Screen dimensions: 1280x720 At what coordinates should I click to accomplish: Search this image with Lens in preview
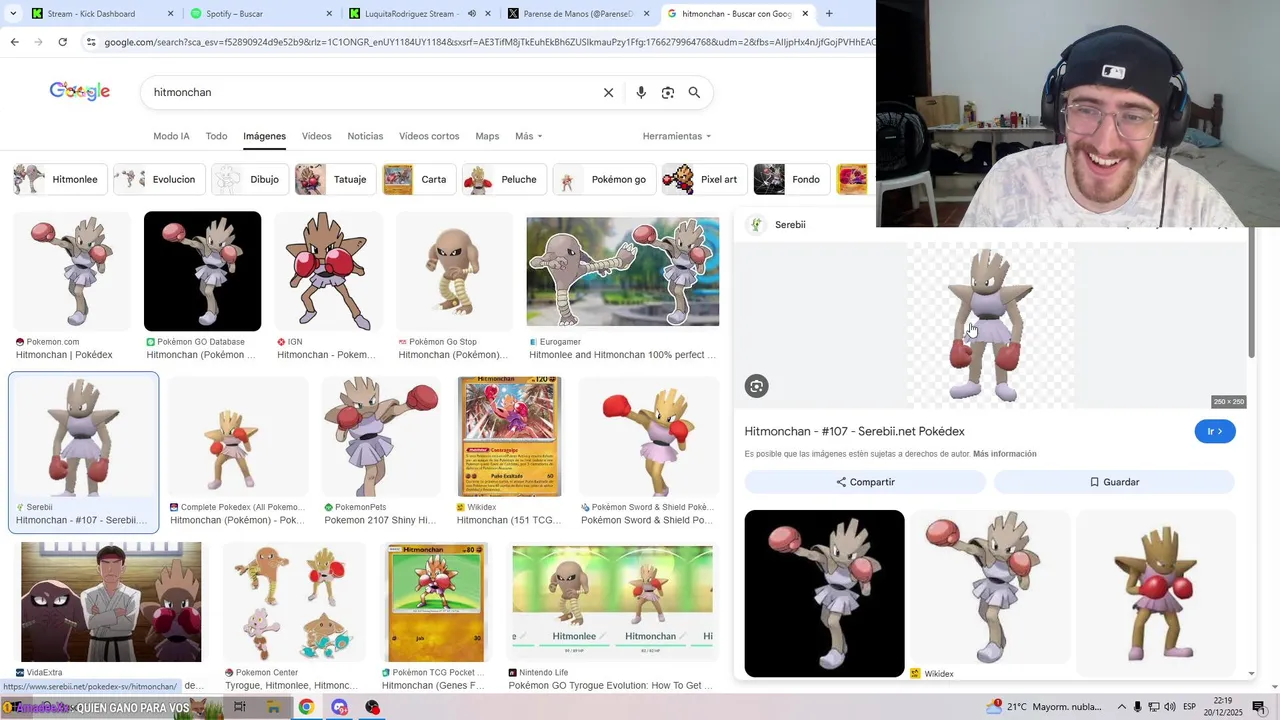point(757,386)
